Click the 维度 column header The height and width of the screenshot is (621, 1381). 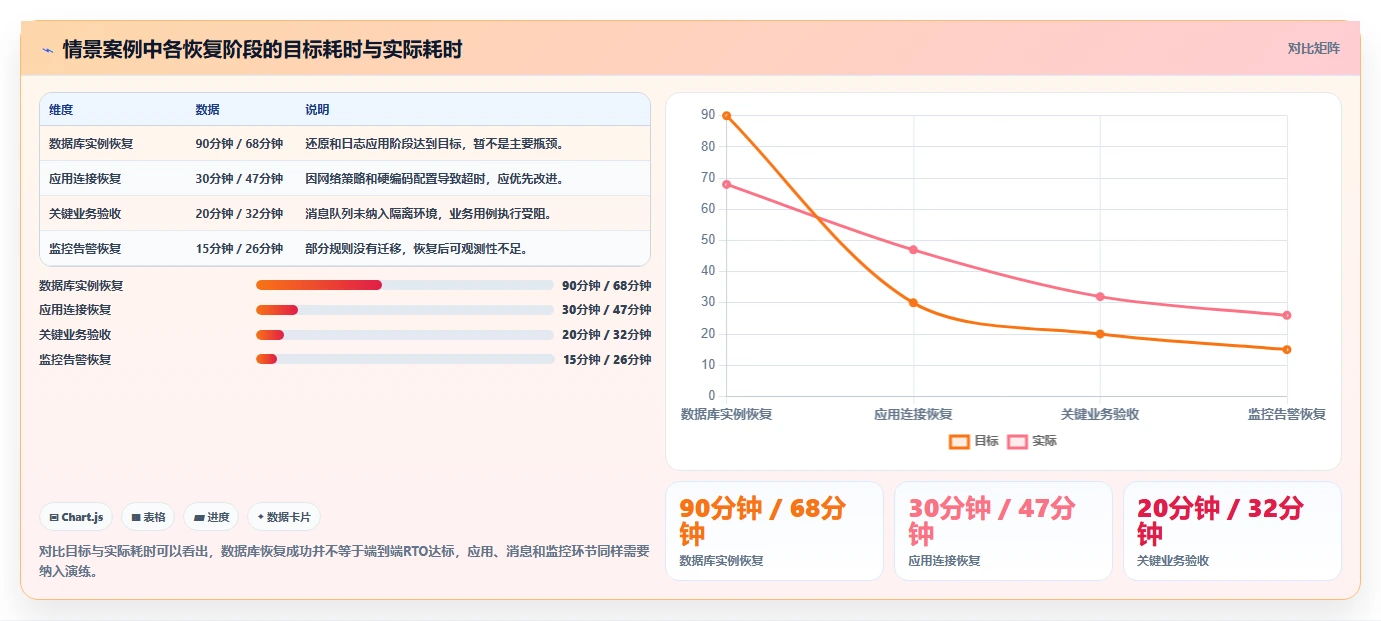pyautogui.click(x=61, y=110)
